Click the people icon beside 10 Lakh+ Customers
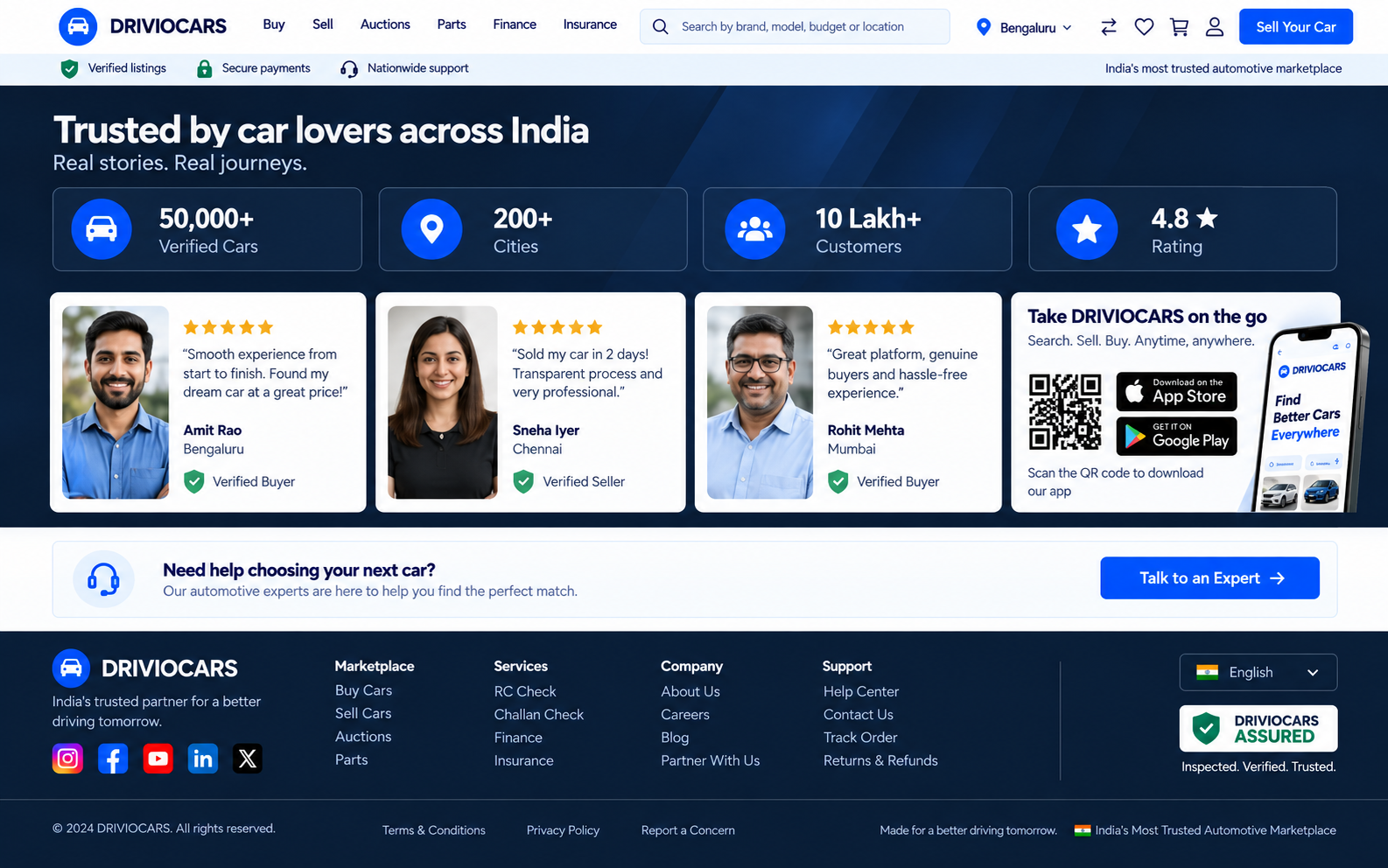 pos(755,229)
